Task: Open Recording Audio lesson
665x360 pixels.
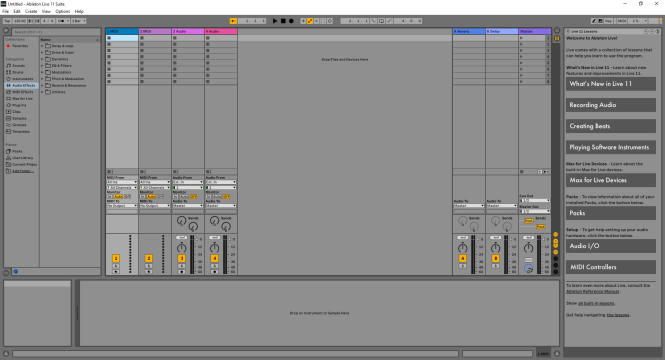Action: click(x=611, y=105)
